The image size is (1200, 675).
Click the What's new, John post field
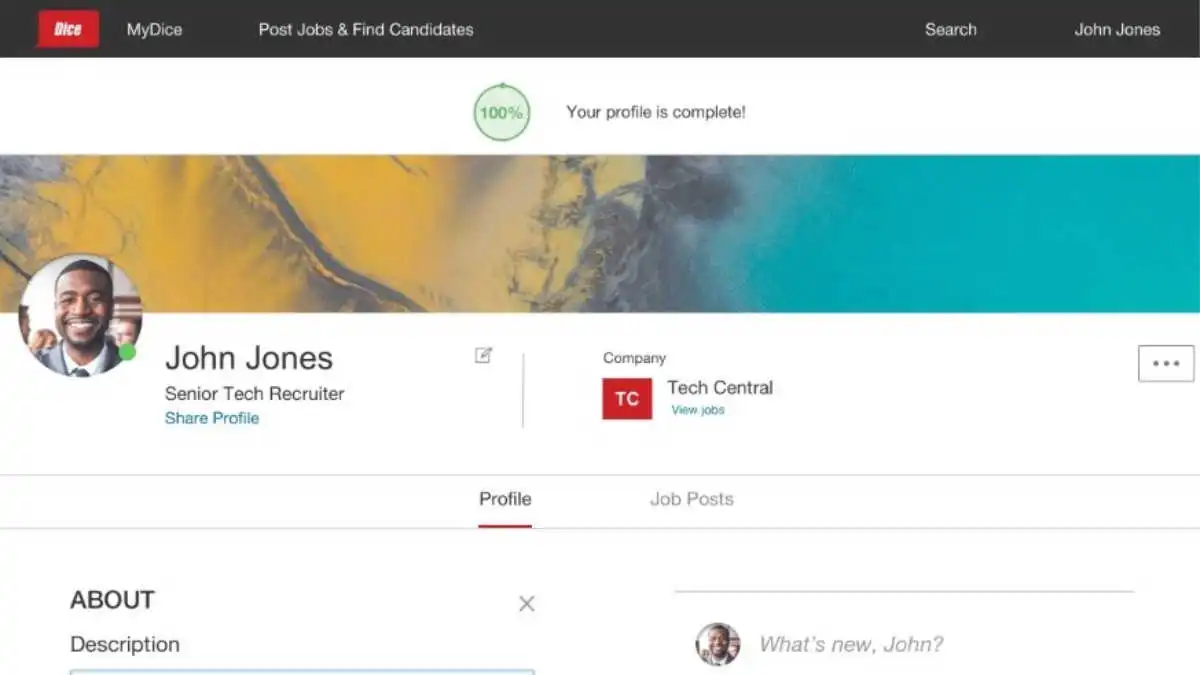pos(850,644)
